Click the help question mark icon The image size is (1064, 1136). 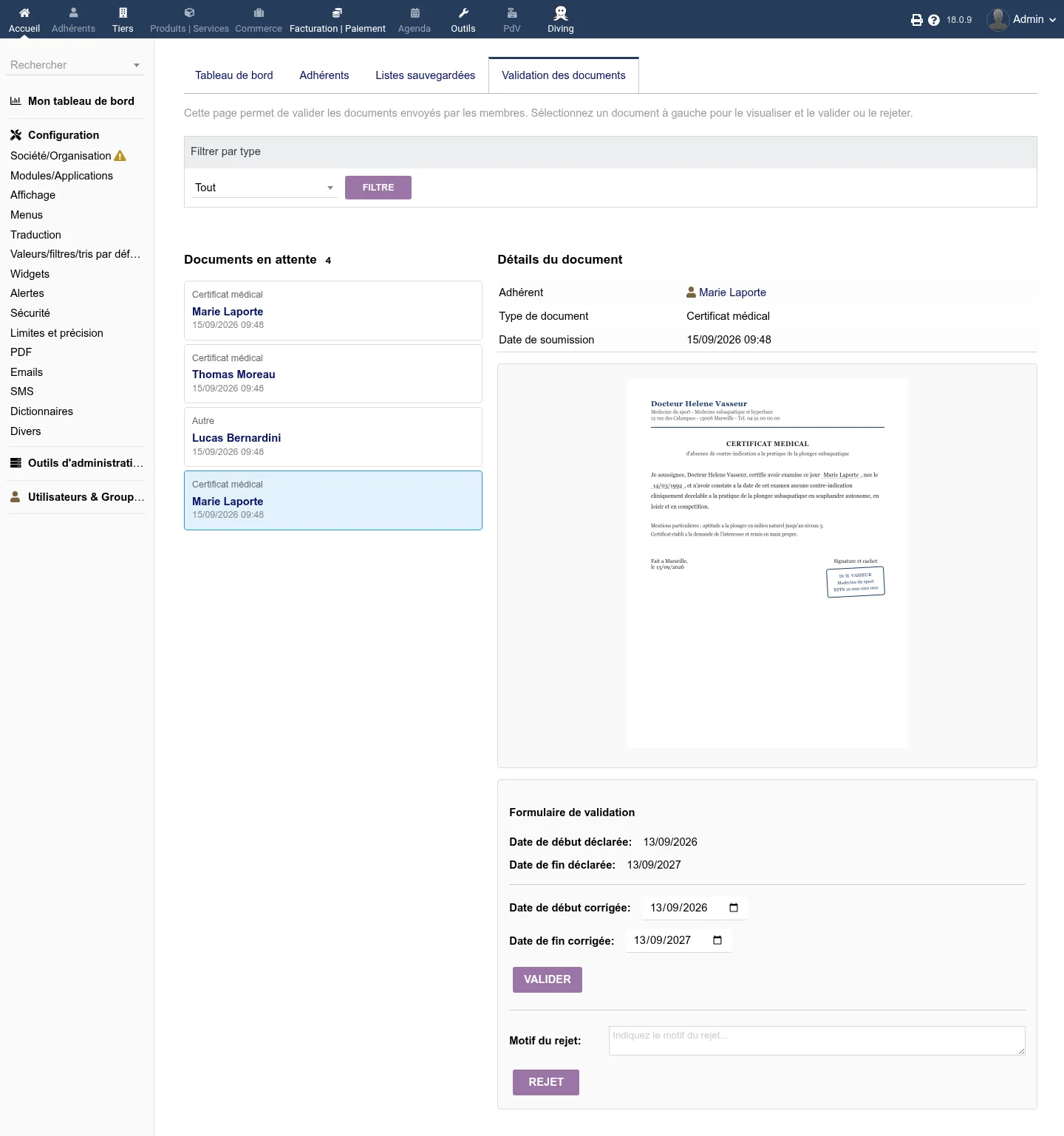(x=934, y=20)
